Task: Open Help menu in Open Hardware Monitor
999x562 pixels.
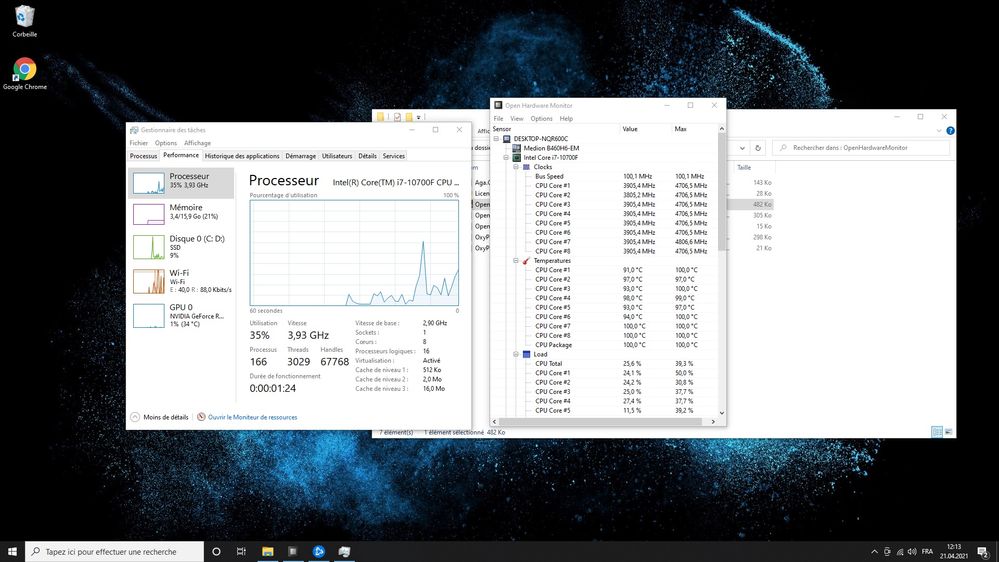Action: click(566, 119)
